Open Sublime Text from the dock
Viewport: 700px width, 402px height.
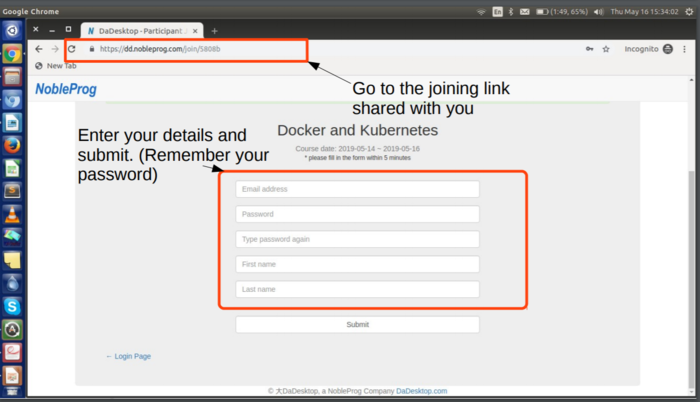tap(12, 191)
